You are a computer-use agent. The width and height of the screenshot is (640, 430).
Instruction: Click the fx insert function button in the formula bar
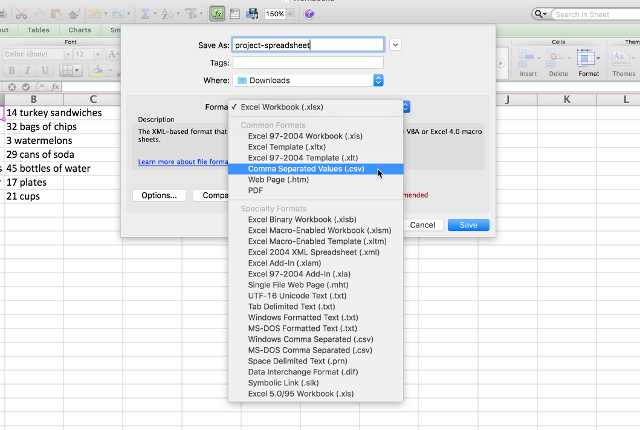(55, 86)
